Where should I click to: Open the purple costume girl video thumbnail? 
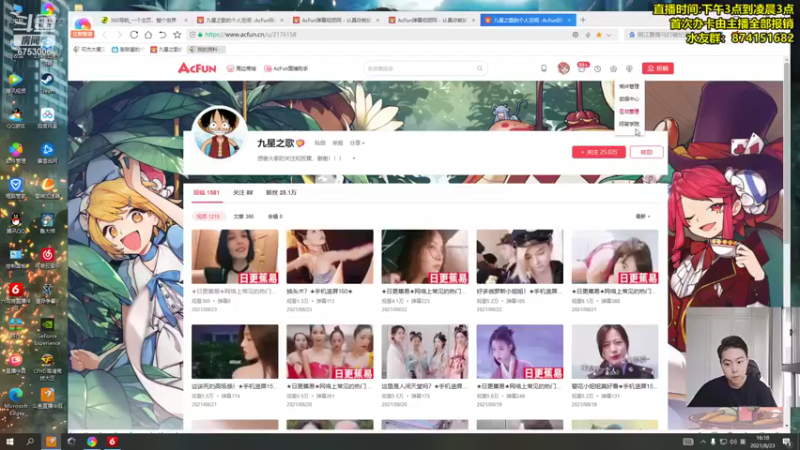520,352
